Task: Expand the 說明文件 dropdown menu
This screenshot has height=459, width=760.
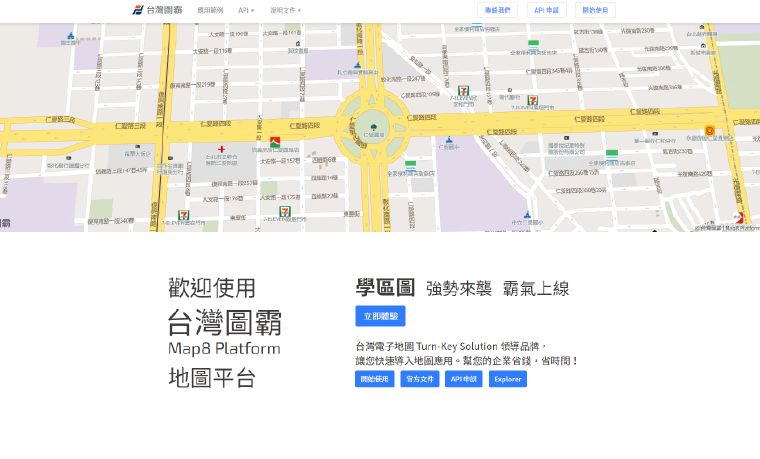Action: click(285, 10)
